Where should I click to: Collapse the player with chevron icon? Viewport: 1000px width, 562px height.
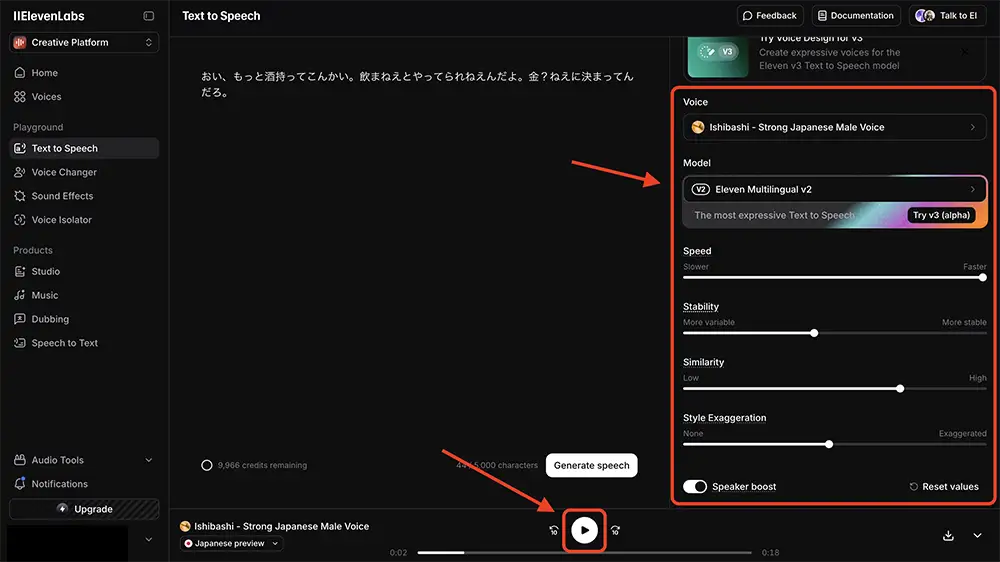click(x=977, y=535)
